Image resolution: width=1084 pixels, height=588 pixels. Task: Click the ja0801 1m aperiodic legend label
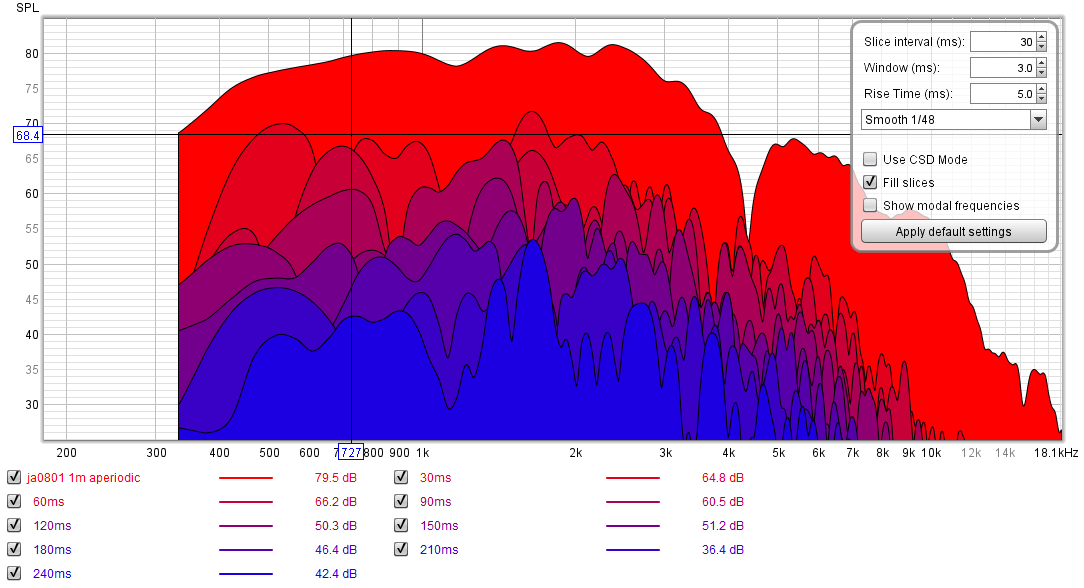pyautogui.click(x=84, y=477)
